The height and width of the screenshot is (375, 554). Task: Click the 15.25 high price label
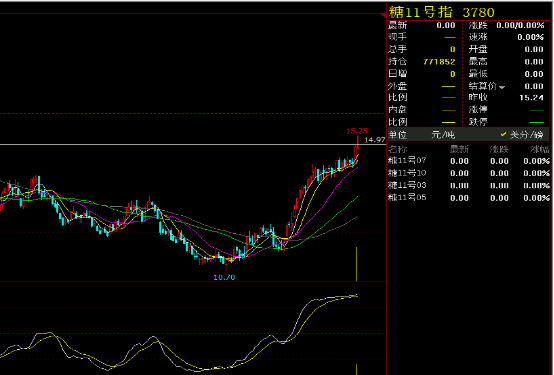pyautogui.click(x=356, y=131)
